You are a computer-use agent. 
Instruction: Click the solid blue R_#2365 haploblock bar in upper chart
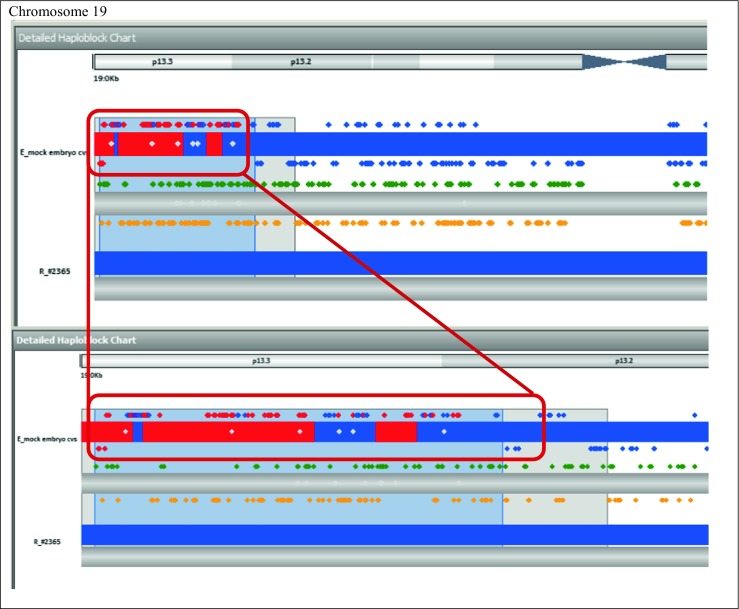(x=400, y=263)
